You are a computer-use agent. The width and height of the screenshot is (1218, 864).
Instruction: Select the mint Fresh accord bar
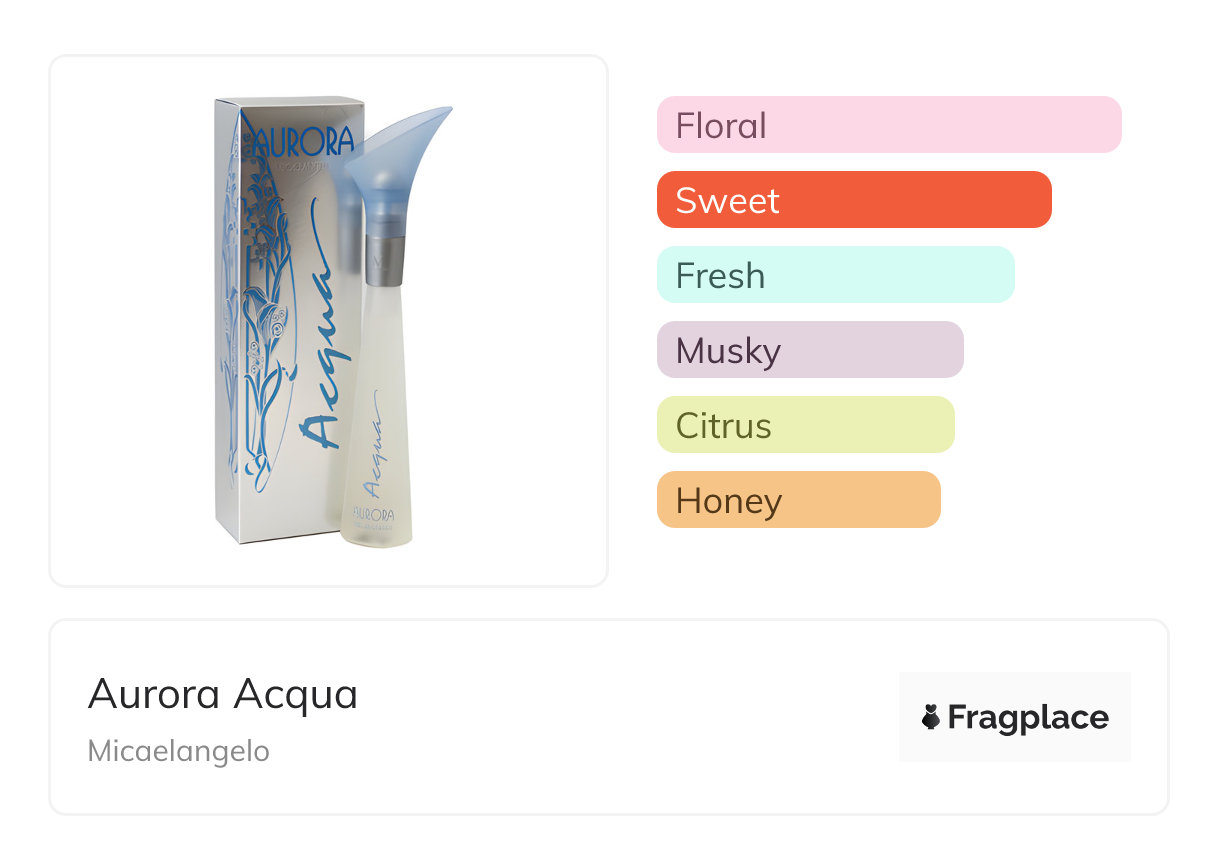coord(835,275)
